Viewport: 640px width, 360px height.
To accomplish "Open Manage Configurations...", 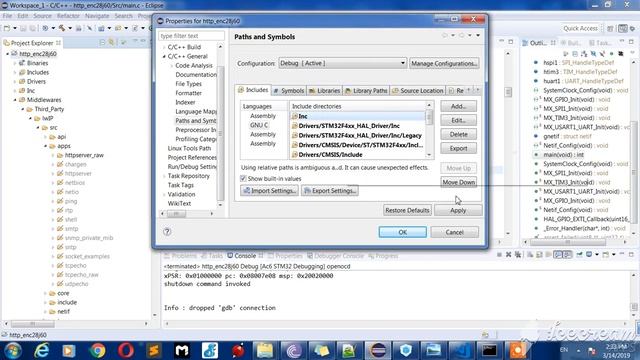I will (444, 63).
